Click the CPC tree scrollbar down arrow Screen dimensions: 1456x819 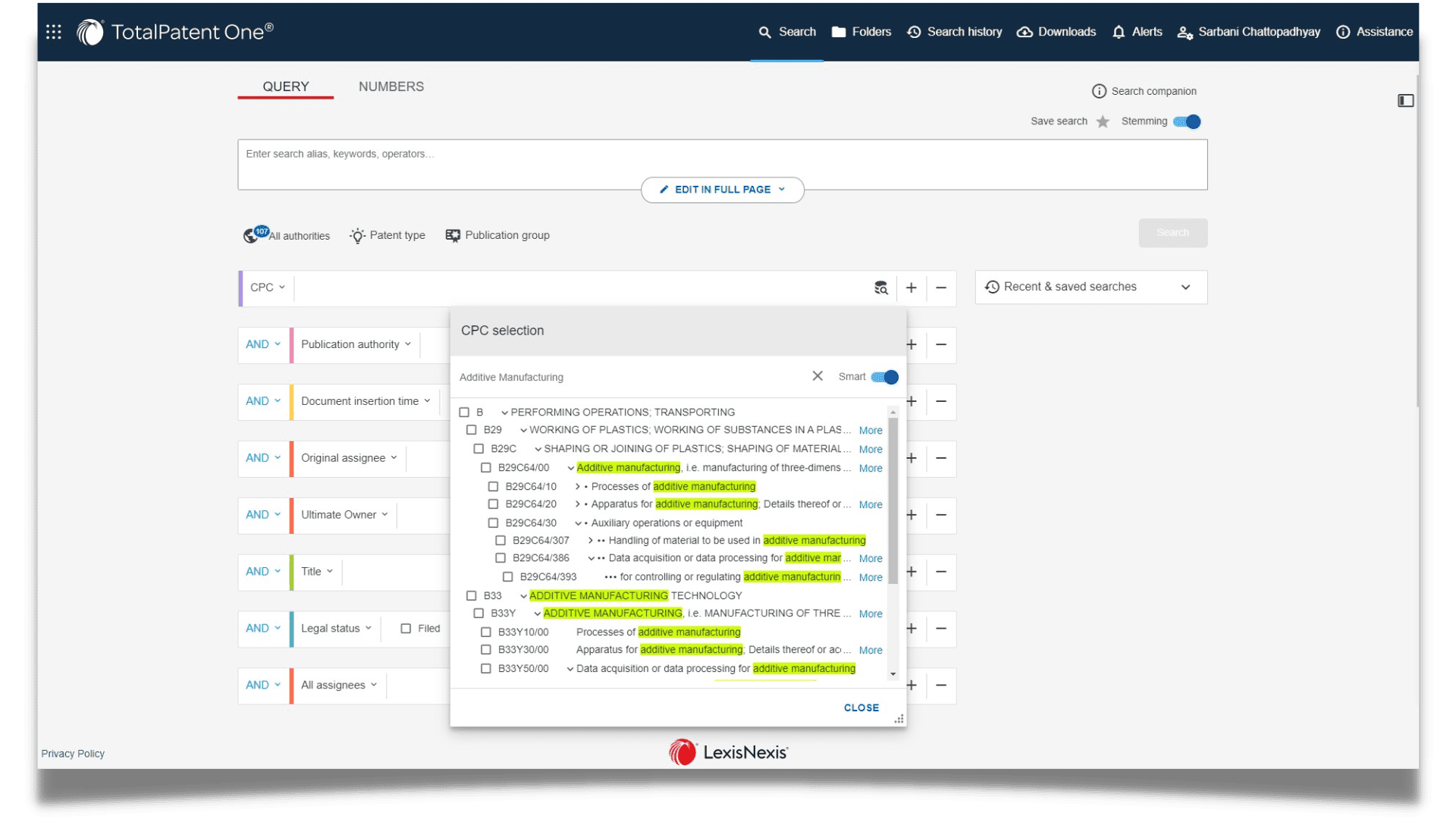tap(893, 674)
